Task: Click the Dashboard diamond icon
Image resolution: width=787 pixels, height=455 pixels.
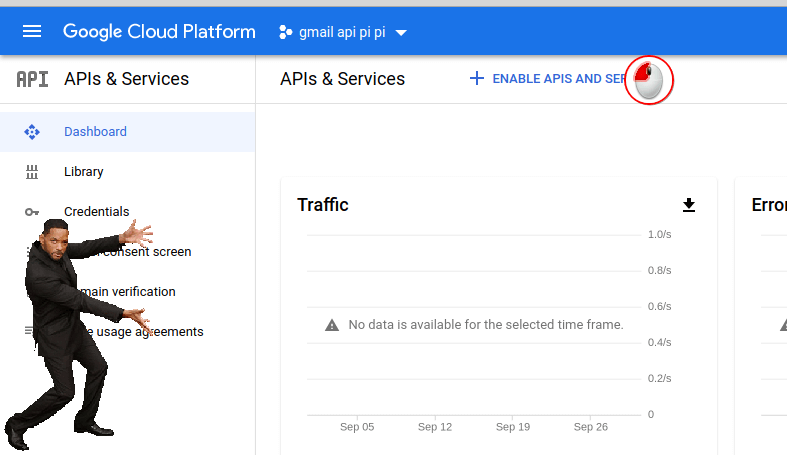Action: click(32, 131)
